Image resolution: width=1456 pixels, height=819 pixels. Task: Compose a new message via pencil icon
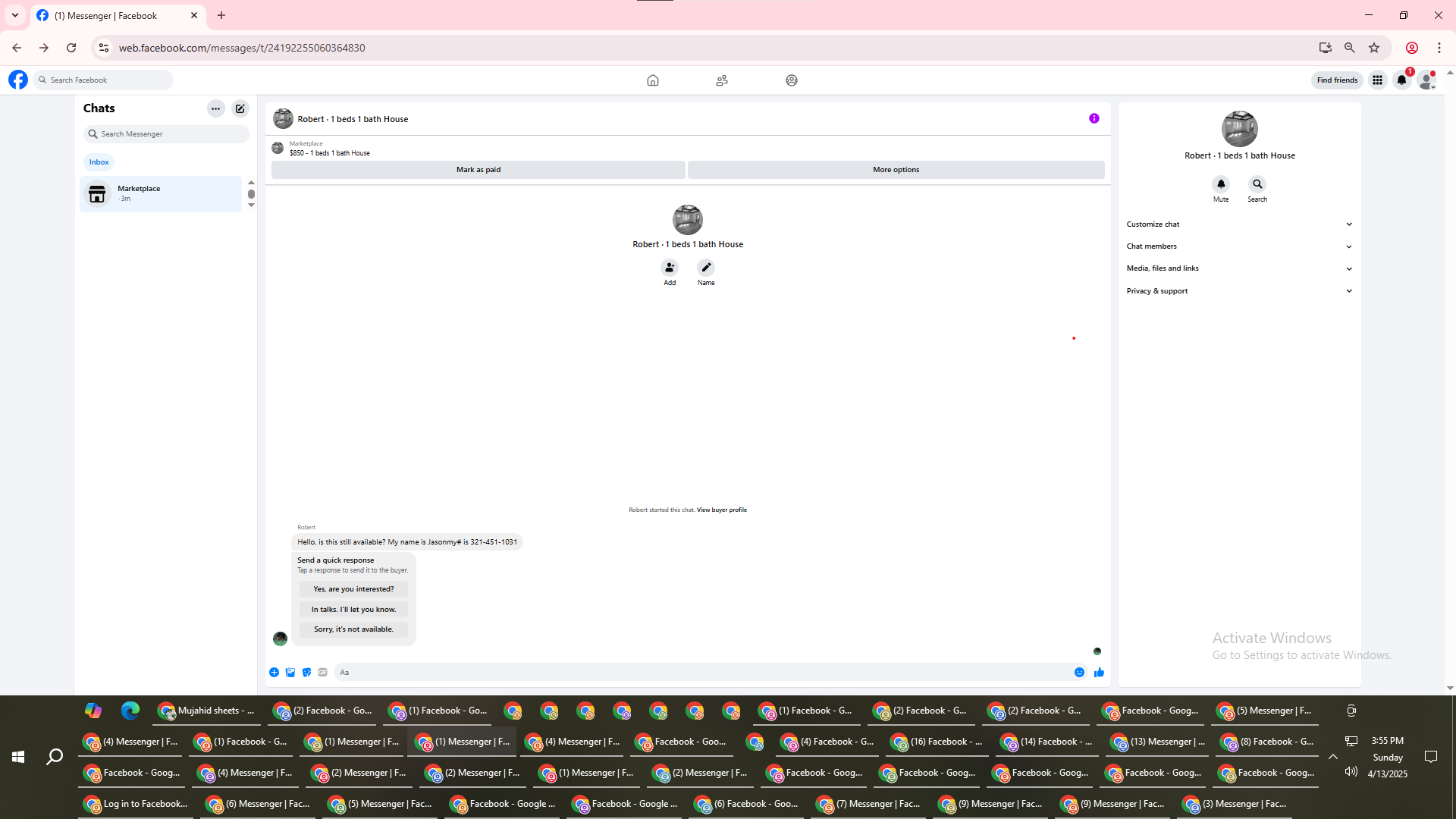[240, 108]
